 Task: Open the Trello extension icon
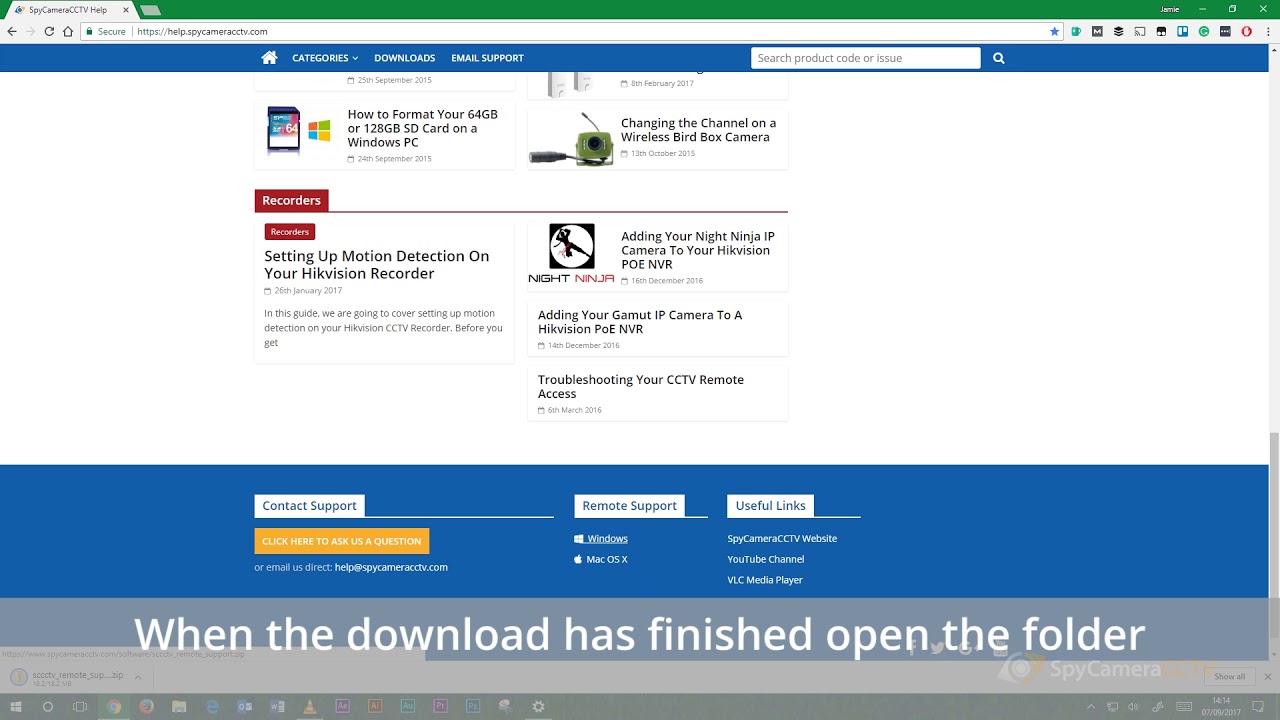click(x=1183, y=31)
